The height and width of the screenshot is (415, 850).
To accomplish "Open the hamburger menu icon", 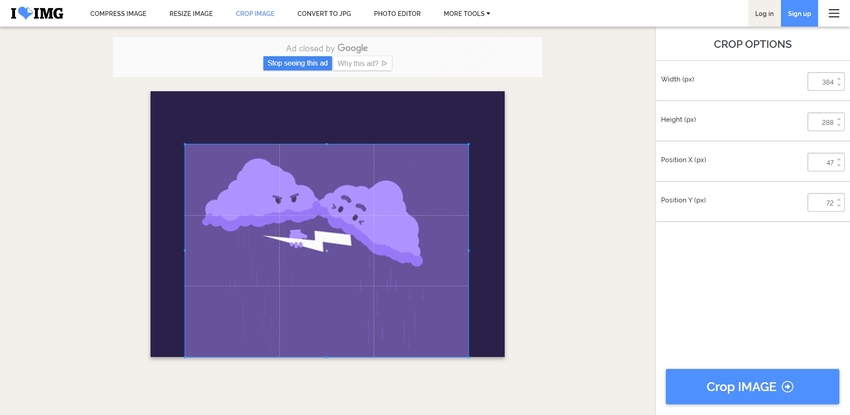I will [x=834, y=13].
